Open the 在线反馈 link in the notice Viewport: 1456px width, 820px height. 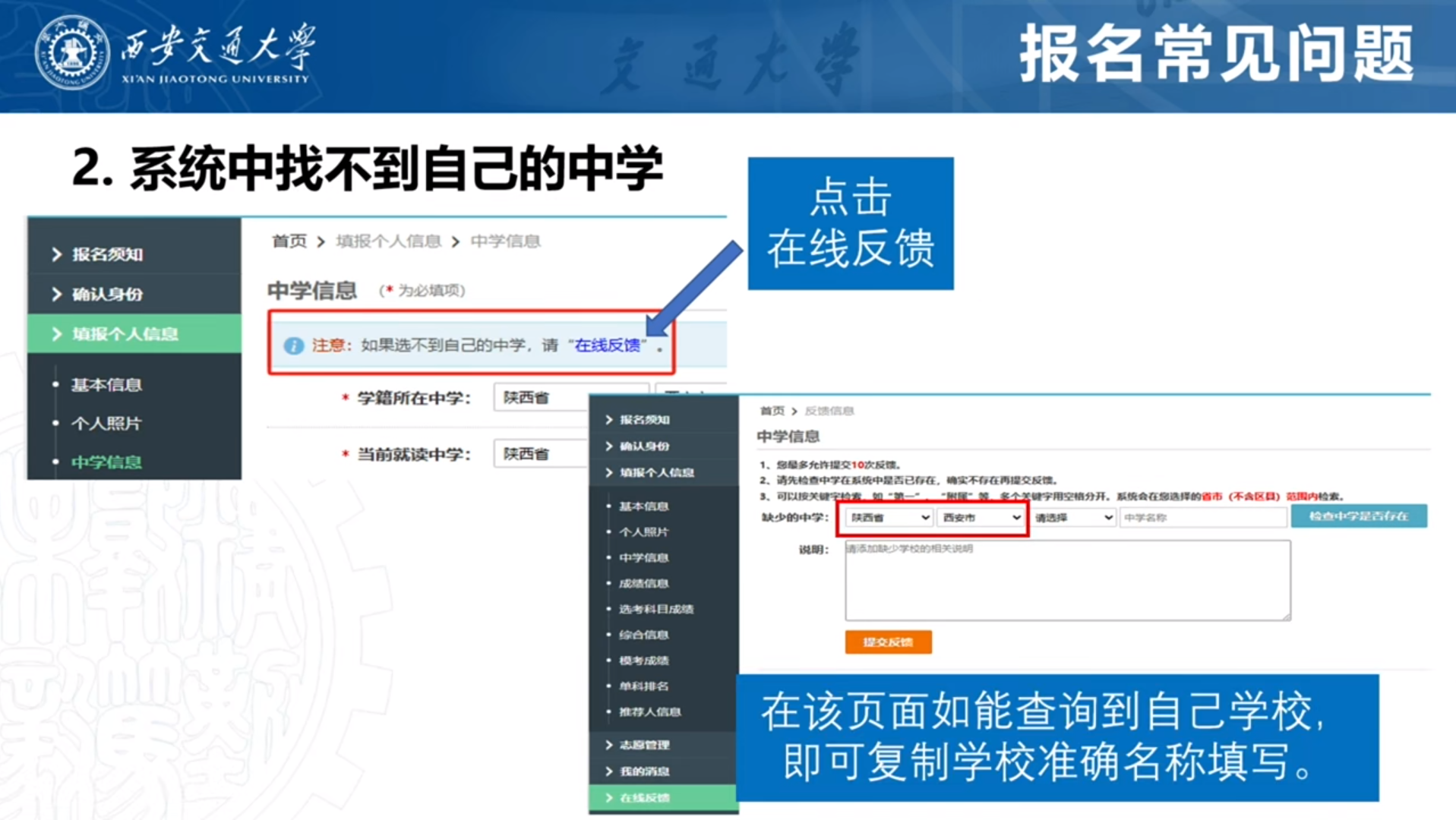click(x=607, y=345)
